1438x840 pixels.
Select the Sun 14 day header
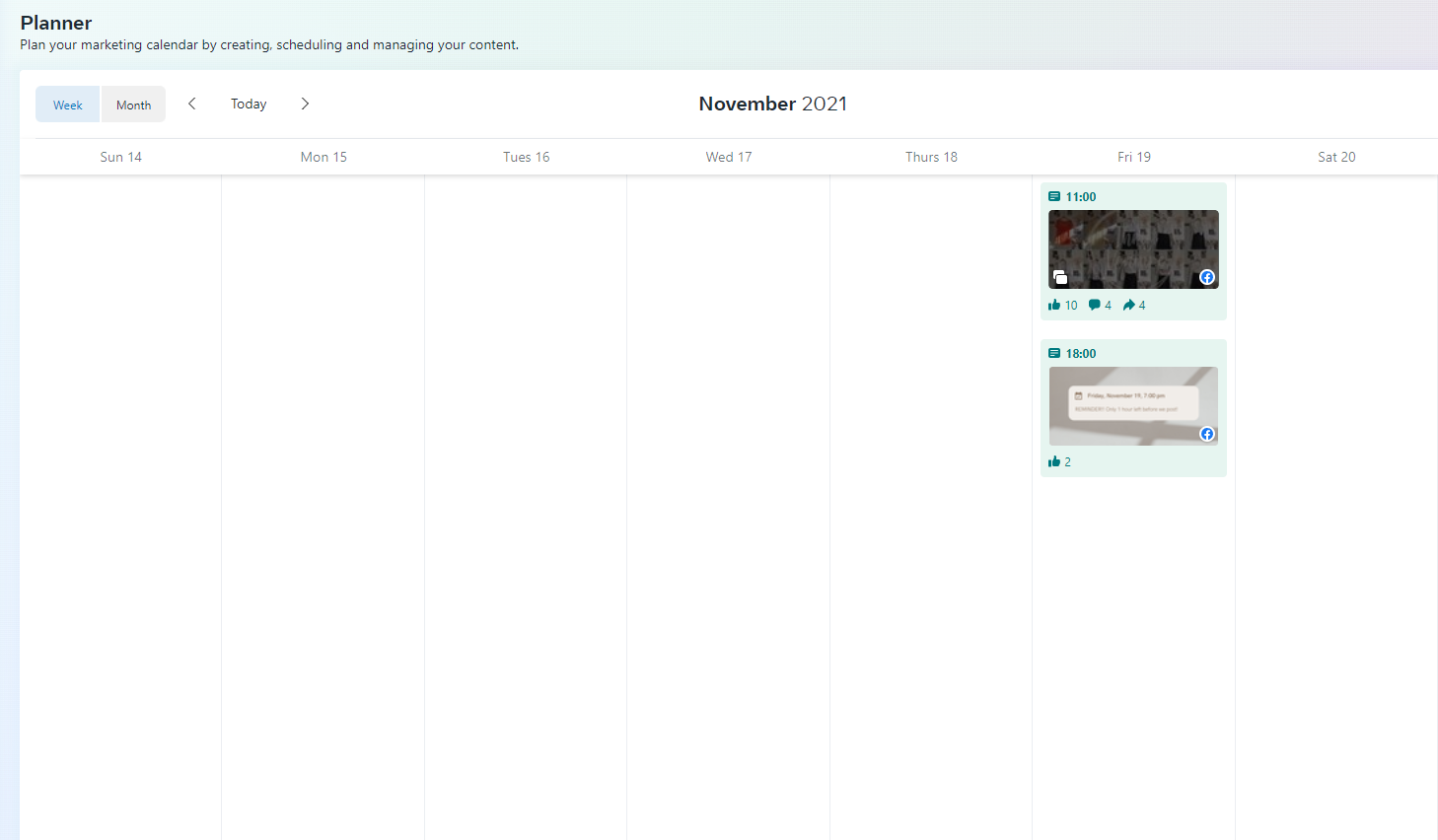121,157
